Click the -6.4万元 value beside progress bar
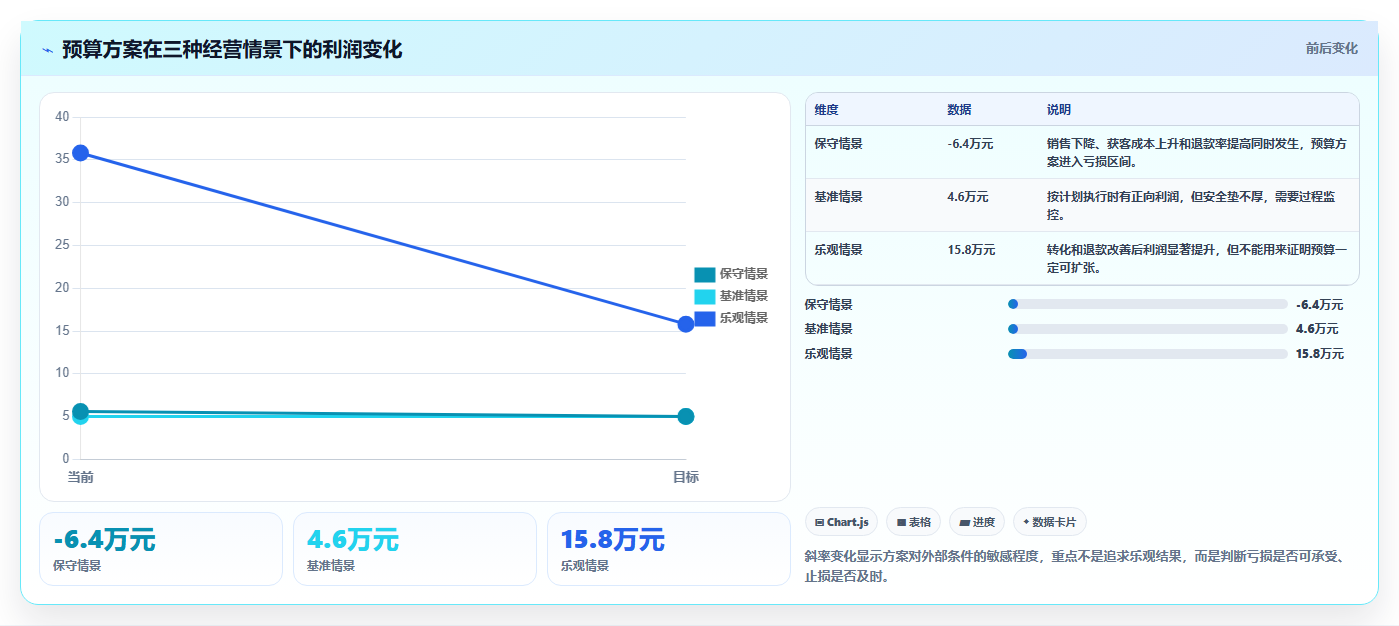The width and height of the screenshot is (1399, 626). (x=1319, y=305)
